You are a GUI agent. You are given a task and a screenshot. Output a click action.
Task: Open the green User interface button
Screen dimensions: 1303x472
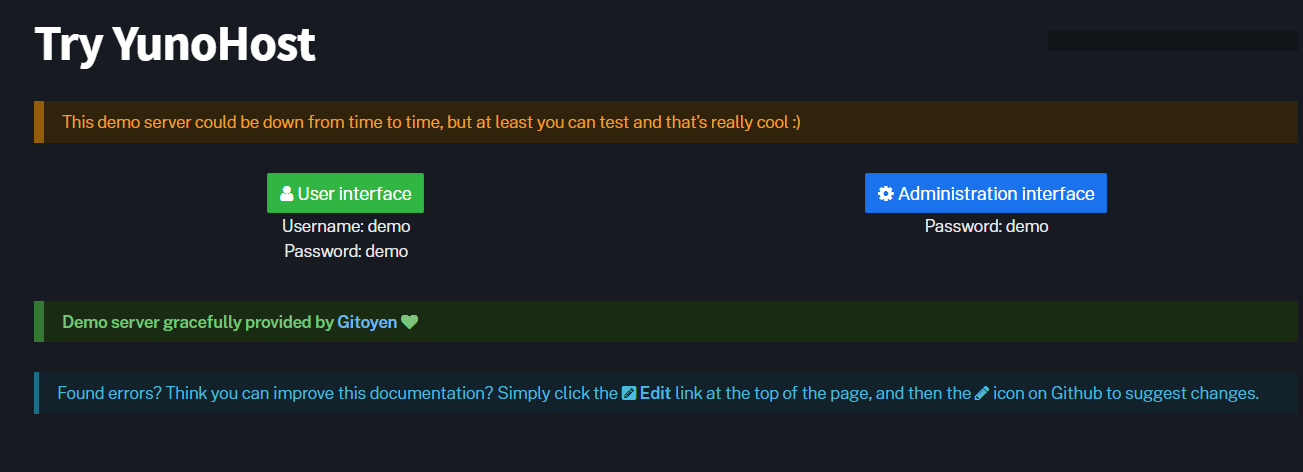pyautogui.click(x=345, y=193)
